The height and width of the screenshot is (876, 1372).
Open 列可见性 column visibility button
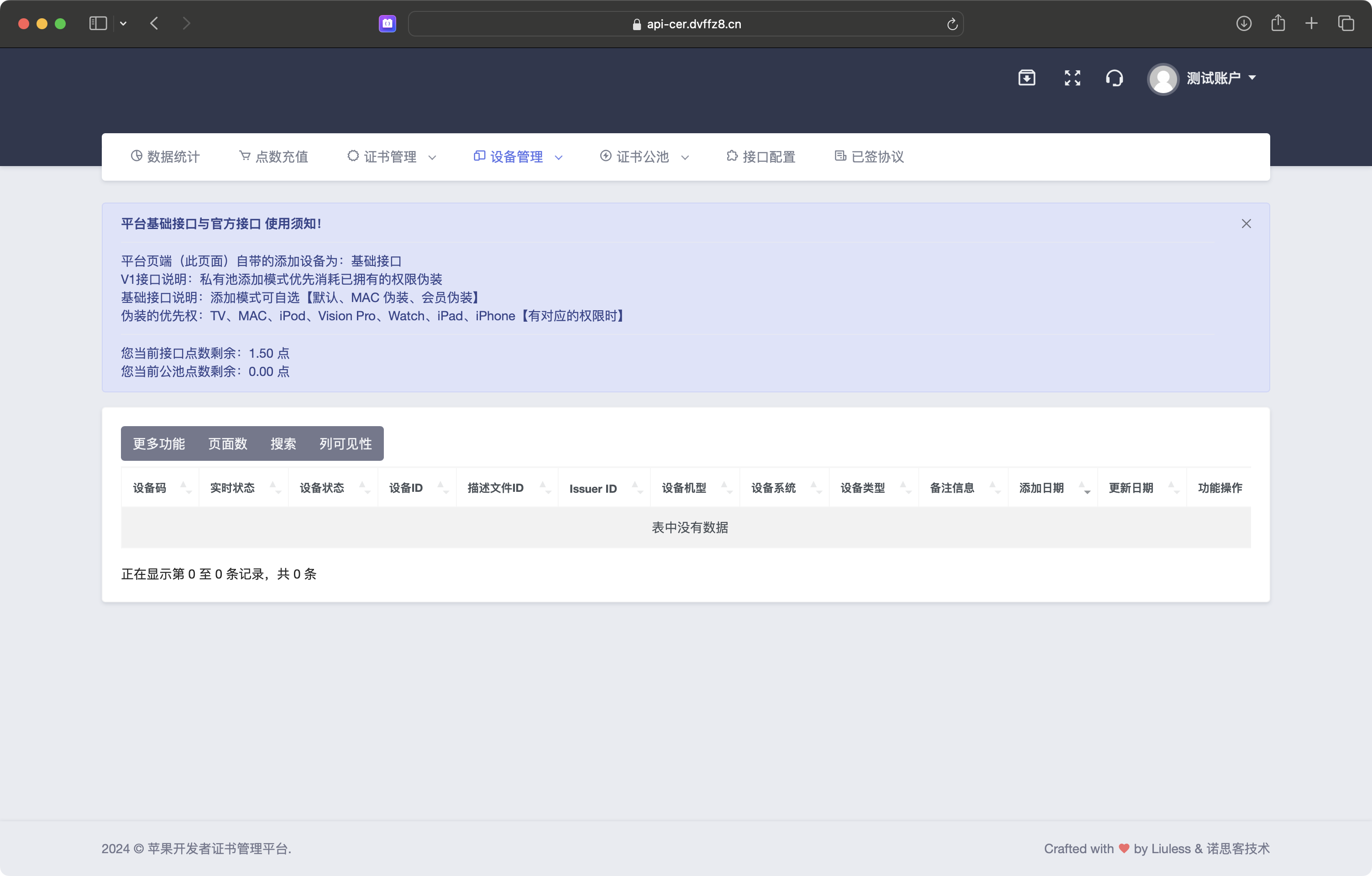click(x=346, y=443)
